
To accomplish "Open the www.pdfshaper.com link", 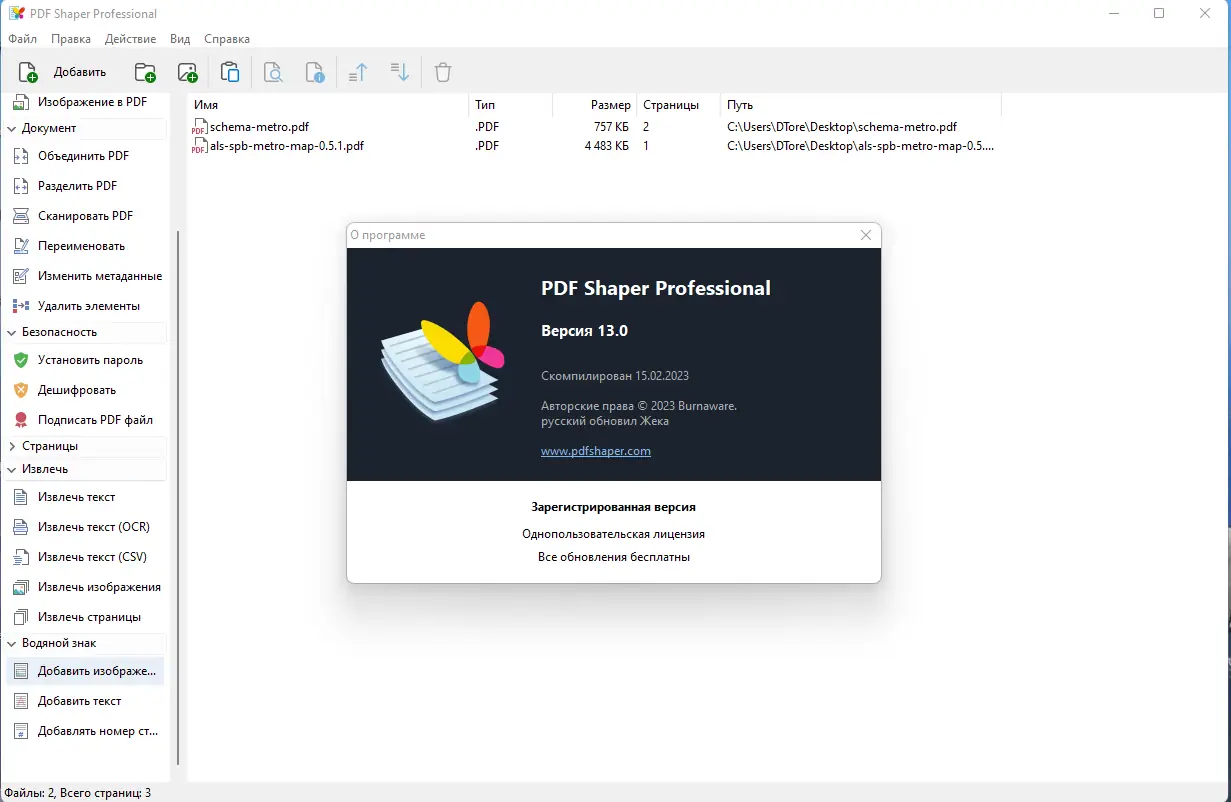I will [595, 451].
